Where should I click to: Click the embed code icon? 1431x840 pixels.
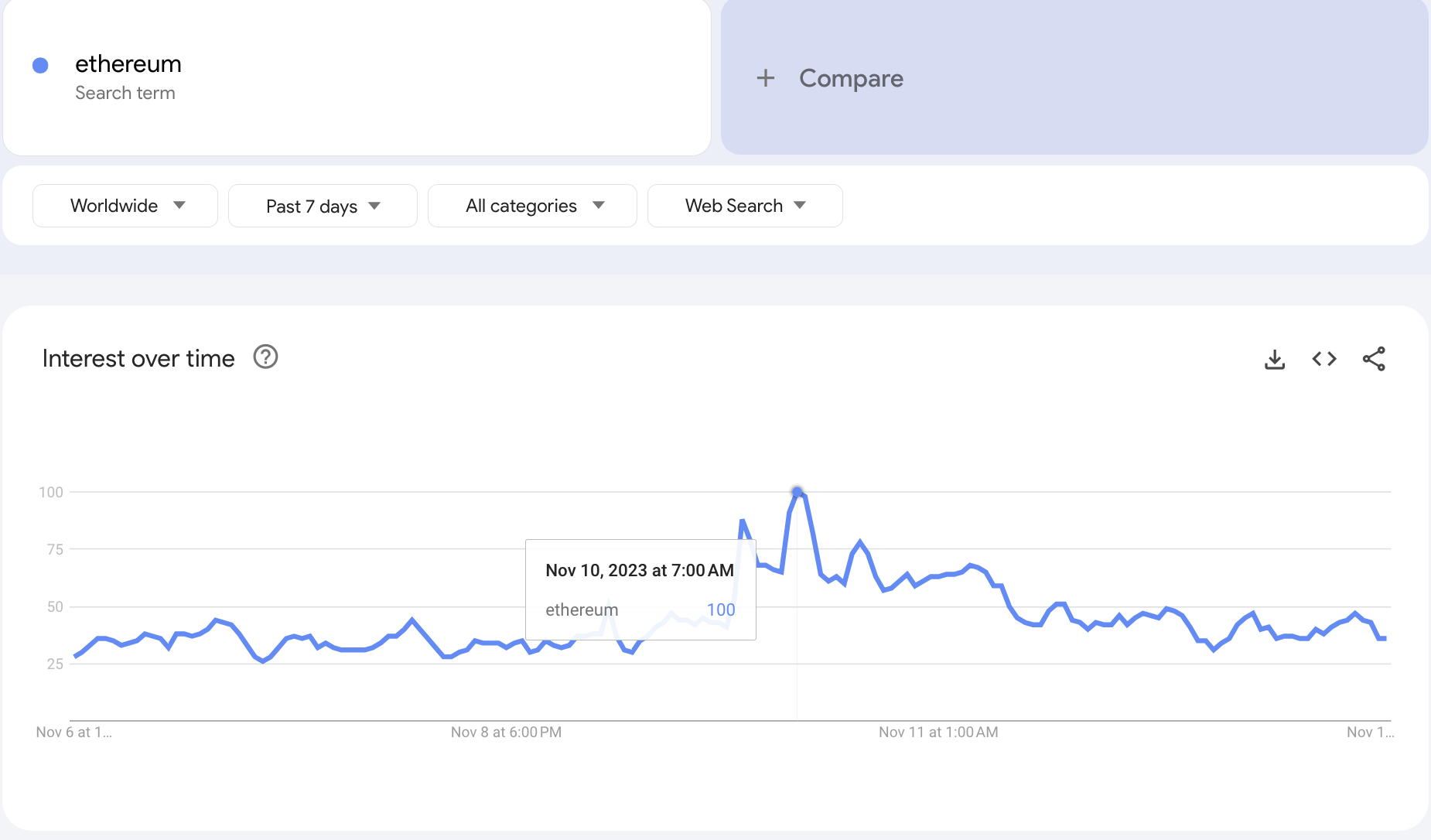coord(1324,359)
